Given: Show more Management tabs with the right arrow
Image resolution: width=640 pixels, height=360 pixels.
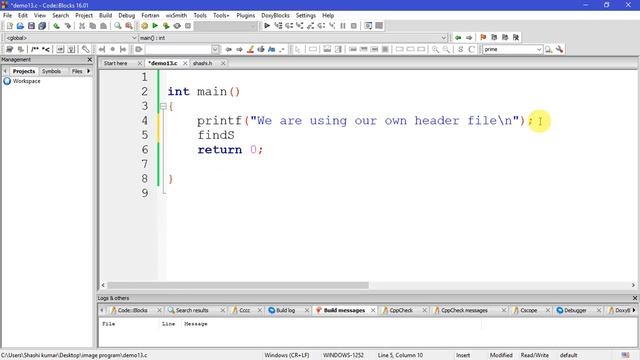Looking at the screenshot, I should pos(89,71).
